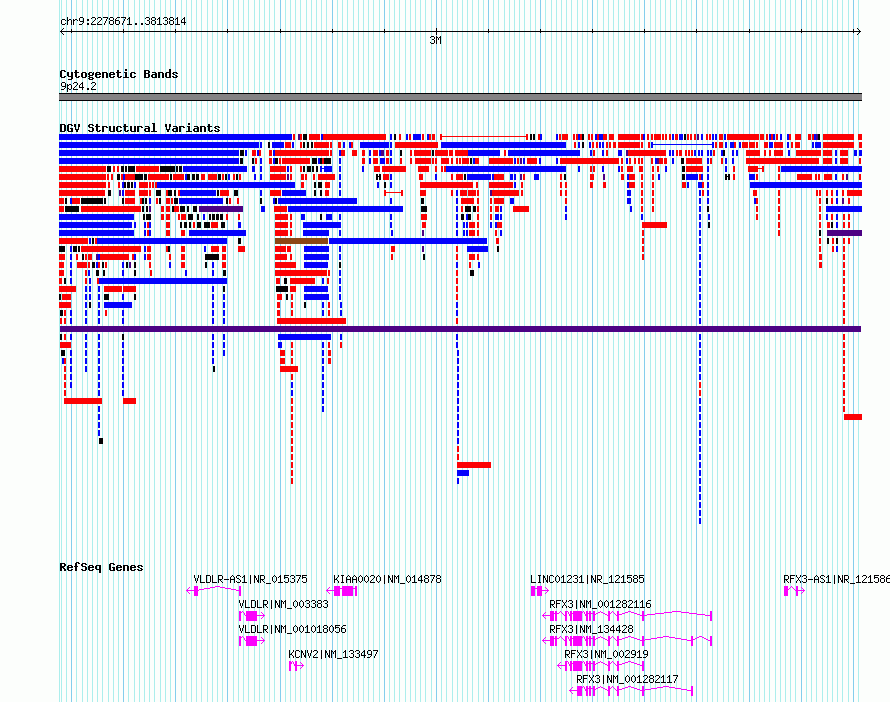Image resolution: width=890 pixels, height=702 pixels.
Task: Click the short purple variant near VLDLR region
Action: (x=221, y=209)
